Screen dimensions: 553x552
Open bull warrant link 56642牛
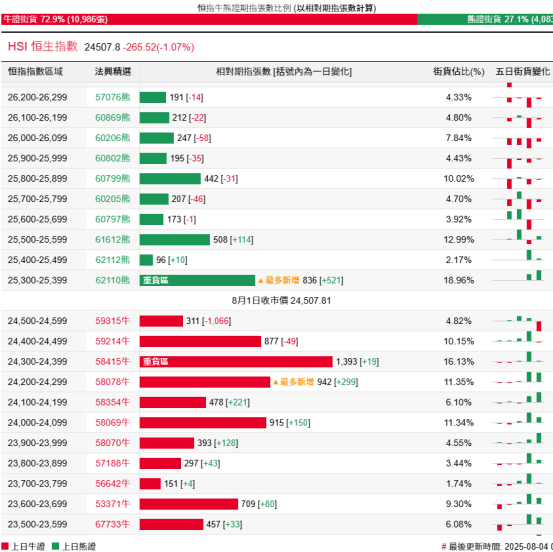113,484
